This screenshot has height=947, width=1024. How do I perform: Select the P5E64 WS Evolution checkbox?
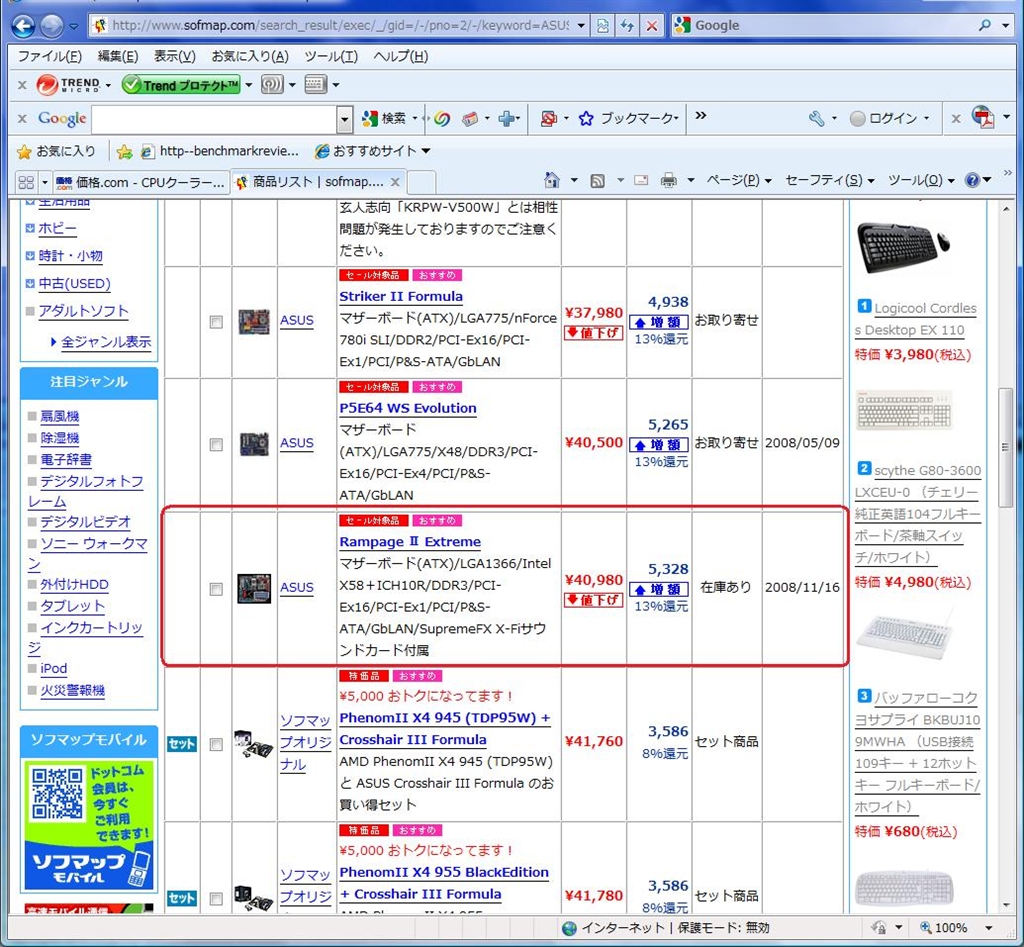[x=216, y=444]
